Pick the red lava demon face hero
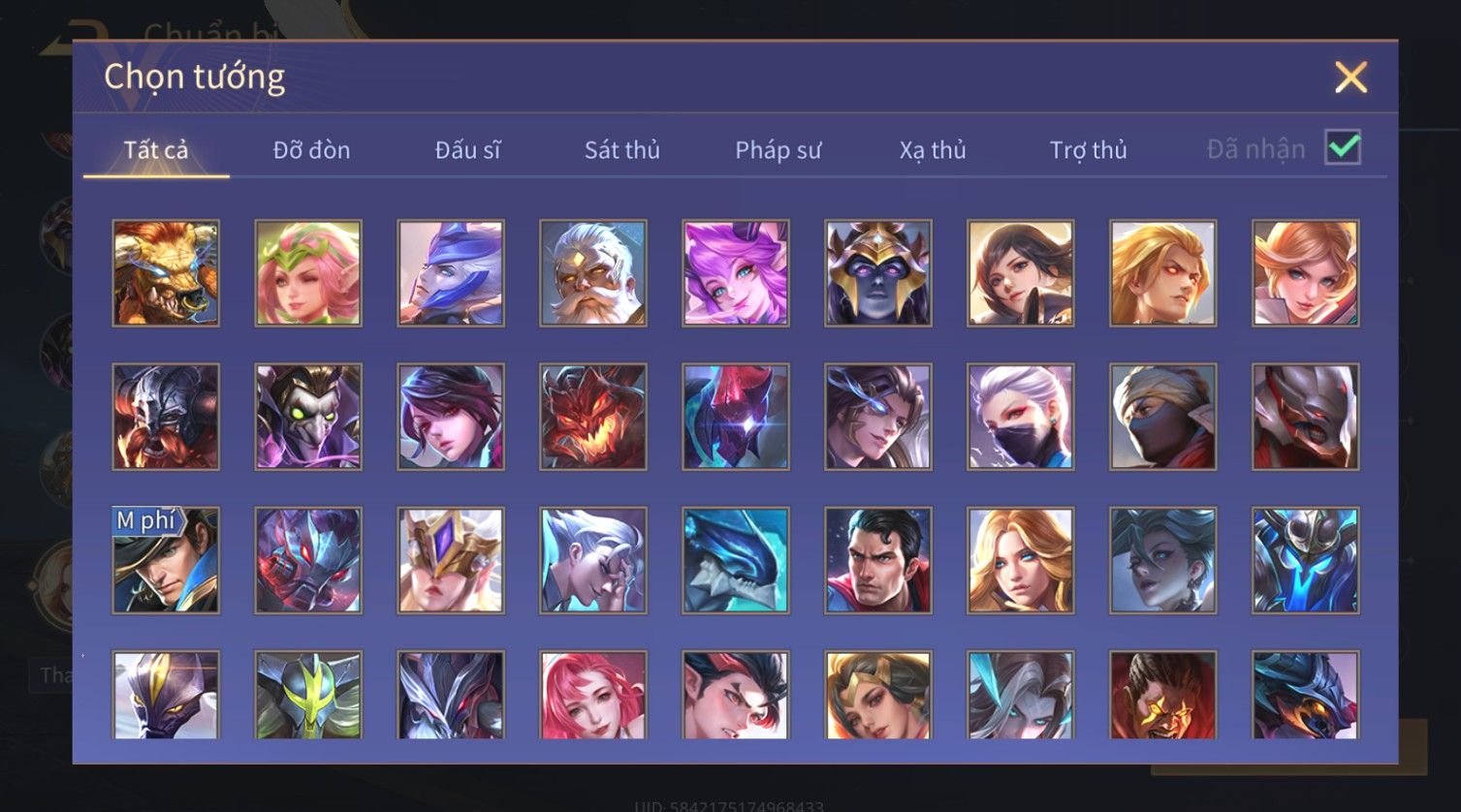This screenshot has width=1461, height=812. pyautogui.click(x=593, y=417)
